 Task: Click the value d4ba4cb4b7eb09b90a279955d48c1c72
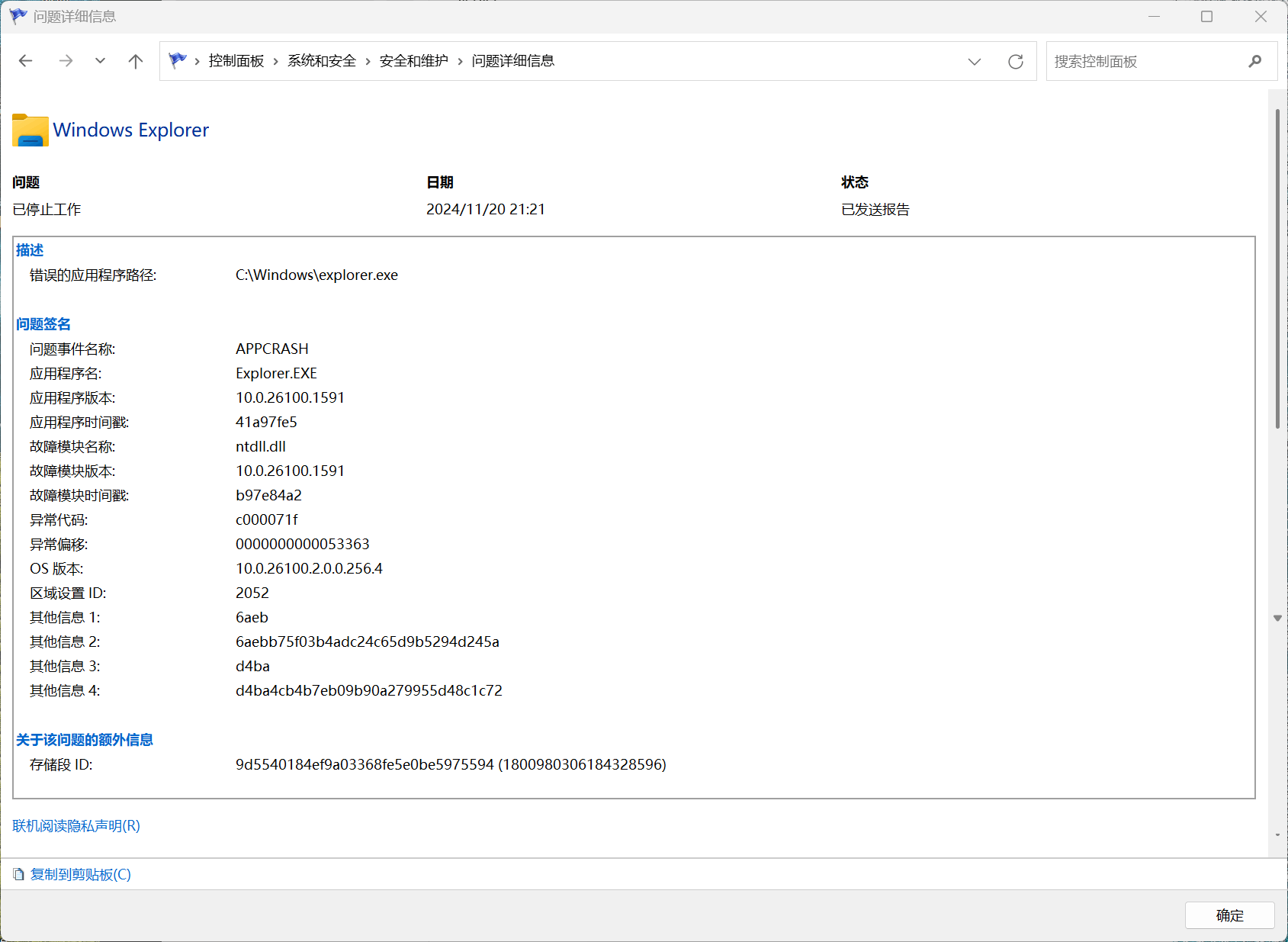(x=369, y=691)
